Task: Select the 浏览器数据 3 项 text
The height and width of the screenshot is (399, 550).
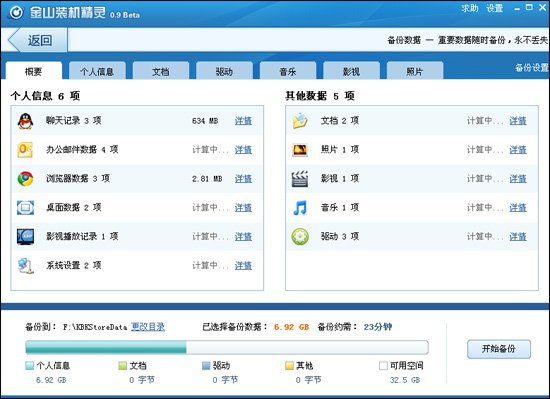Action: click(x=78, y=178)
